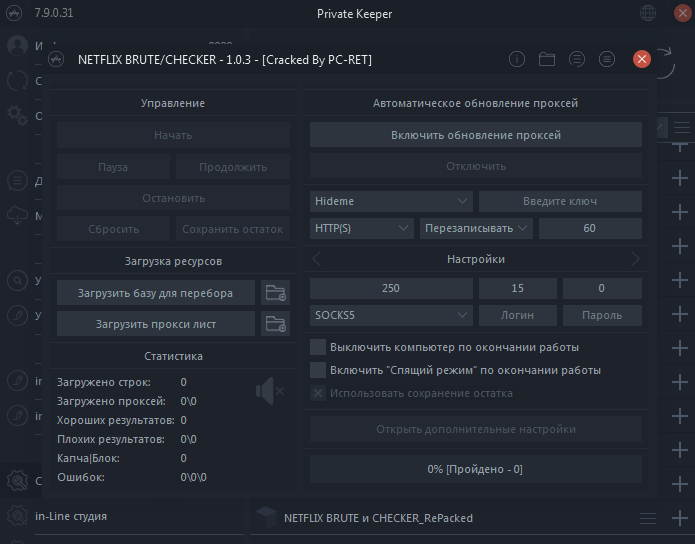Click the Остановить button
The width and height of the screenshot is (695, 544).
(x=173, y=198)
